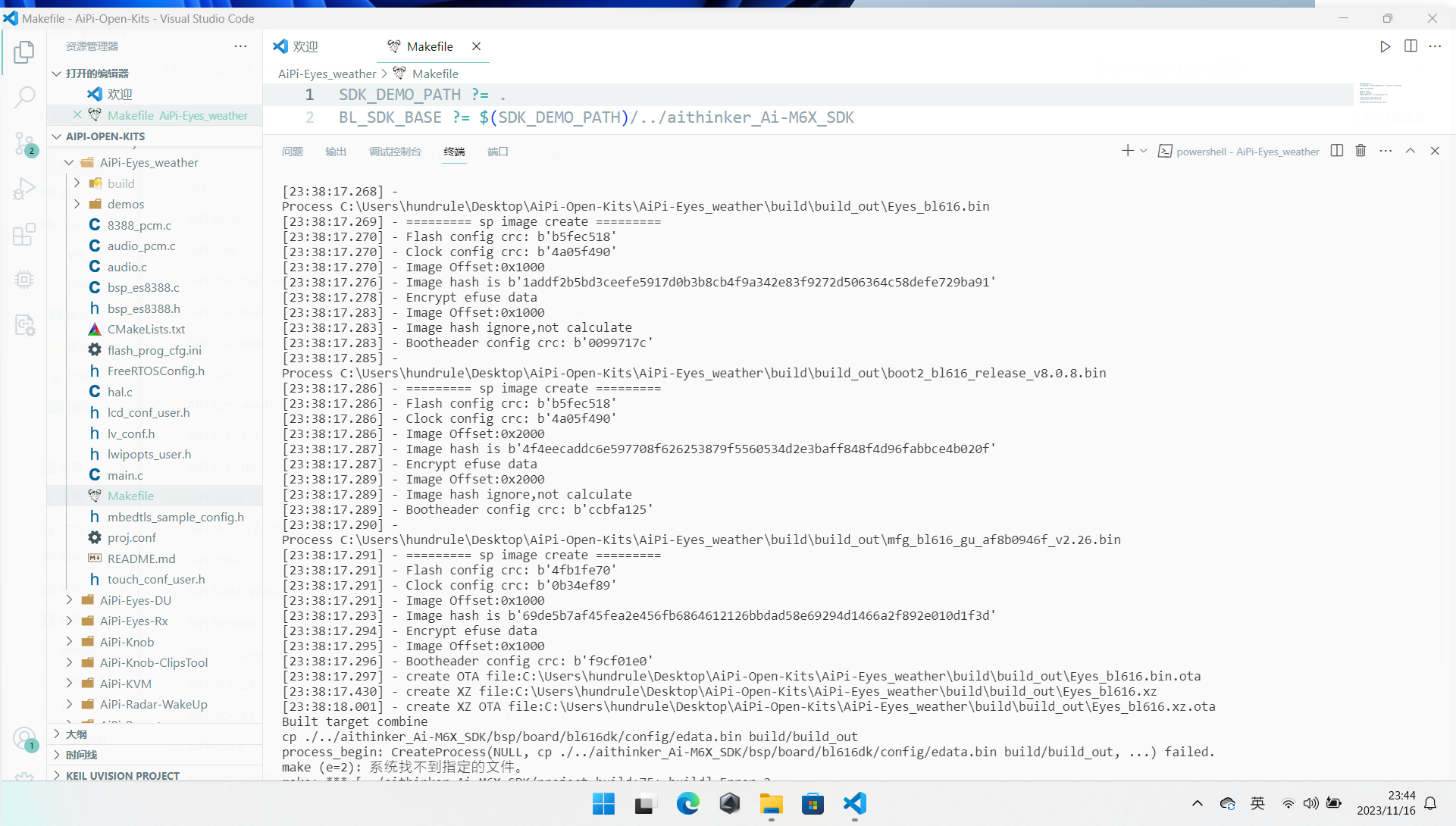Open Windows Start menu
Screen dimensions: 1456x826
[x=603, y=803]
